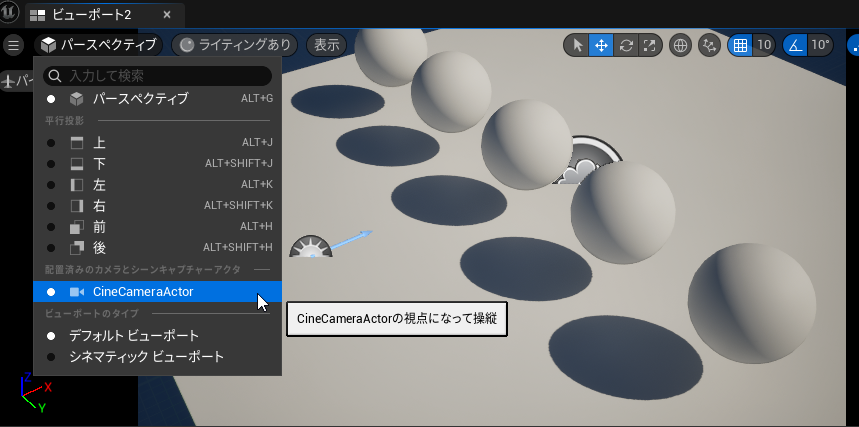The width and height of the screenshot is (859, 427).
Task: Select the 右 orthographic view
Action: [158, 206]
